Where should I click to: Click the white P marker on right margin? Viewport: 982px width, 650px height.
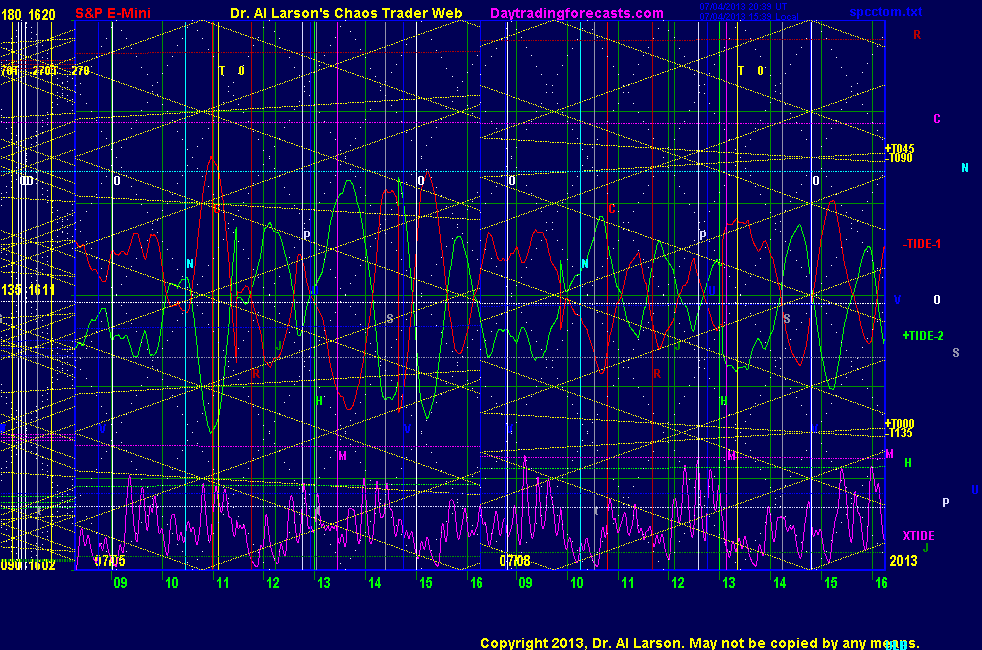pos(945,502)
